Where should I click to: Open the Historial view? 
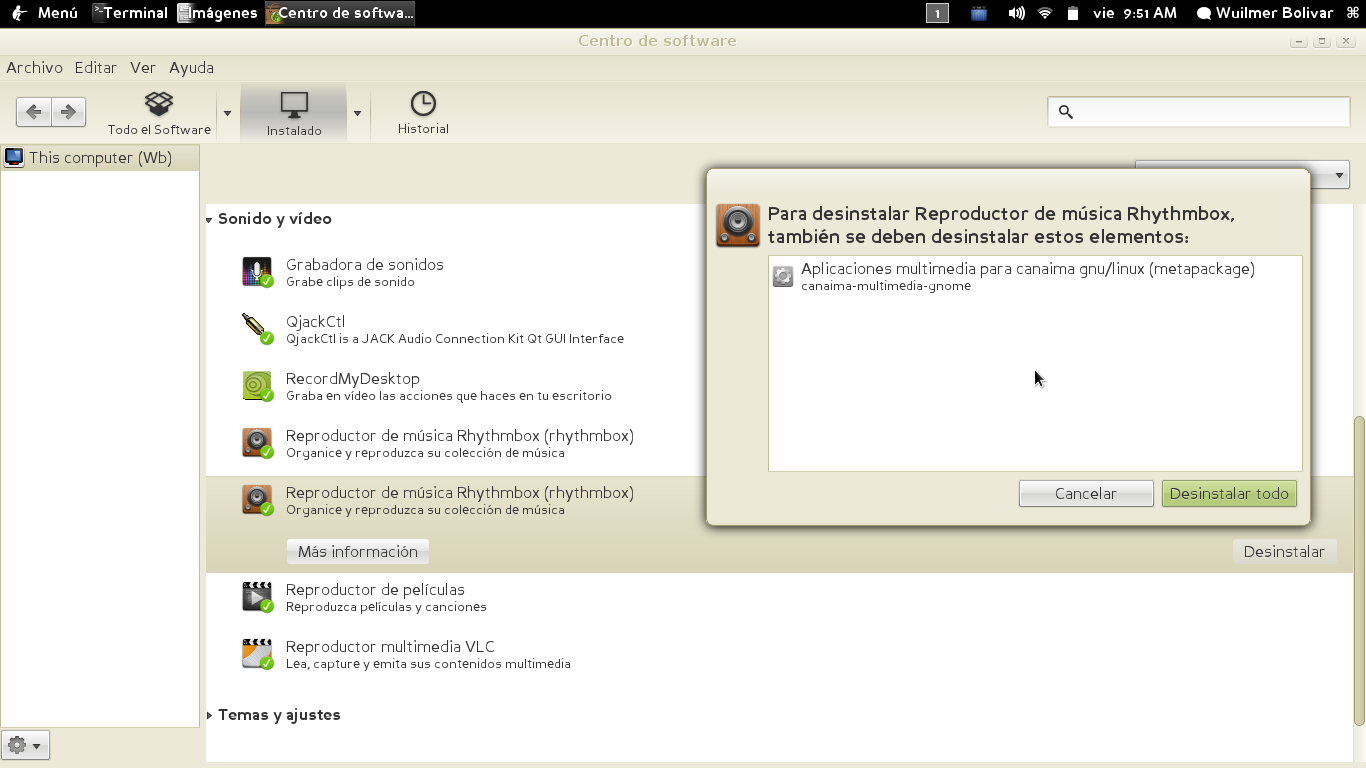tap(423, 113)
